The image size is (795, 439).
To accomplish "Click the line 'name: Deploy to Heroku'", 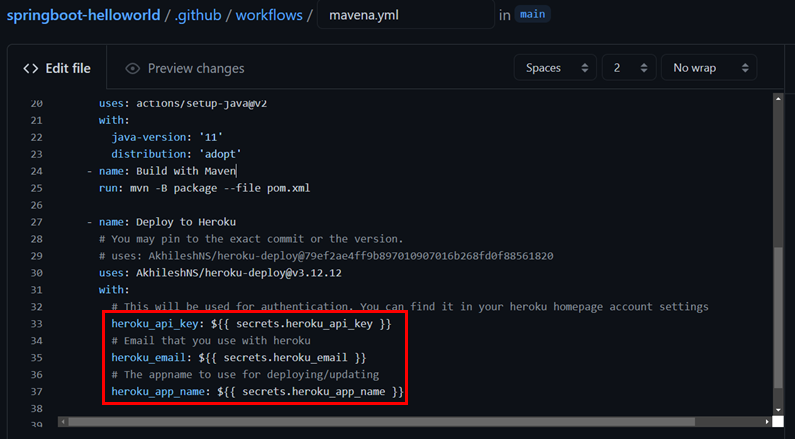I will click(x=161, y=222).
